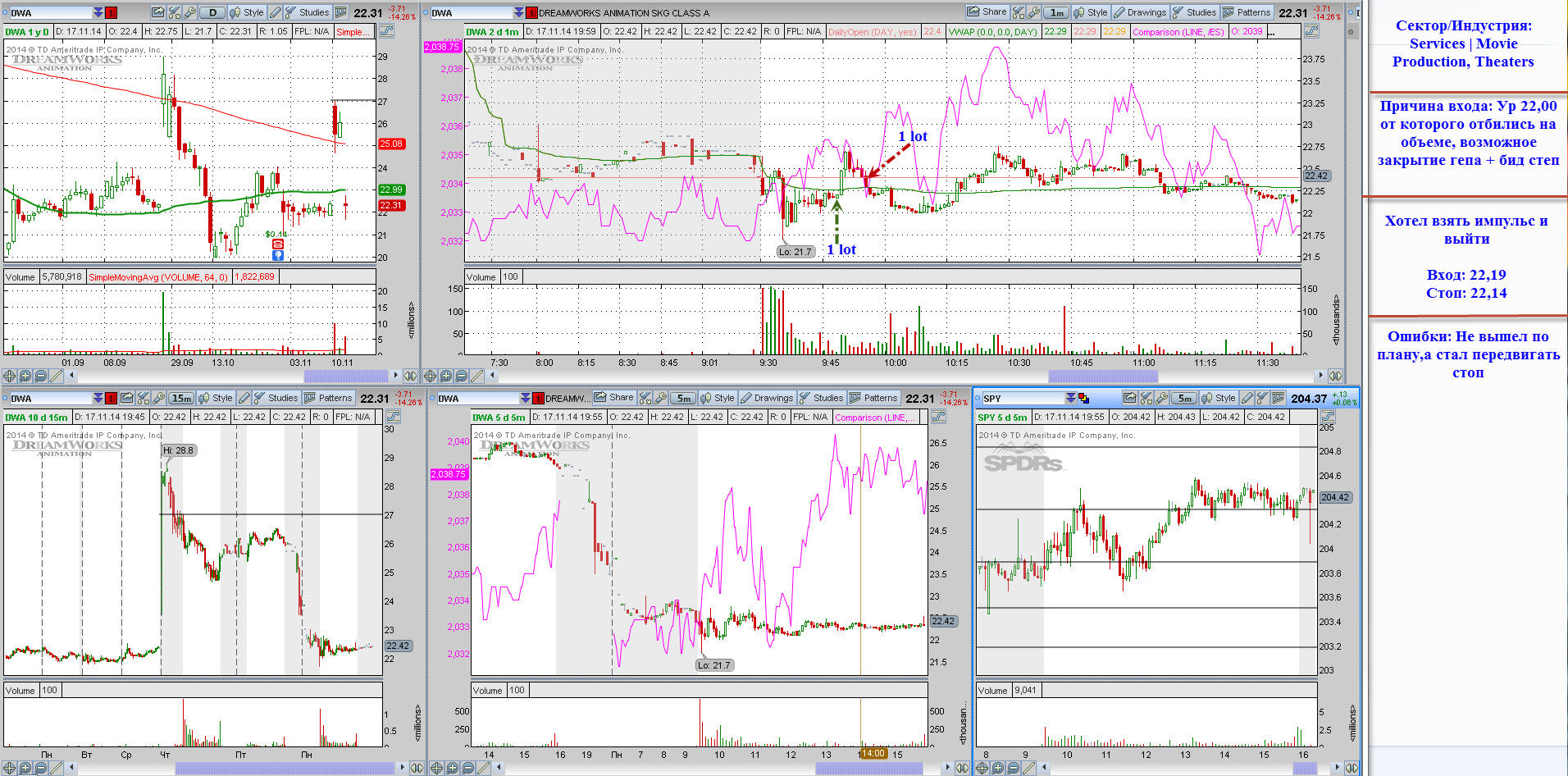This screenshot has height=776, width=1568.
Task: Click chart mode icon on DWA 15m chart
Action: pos(393,417)
